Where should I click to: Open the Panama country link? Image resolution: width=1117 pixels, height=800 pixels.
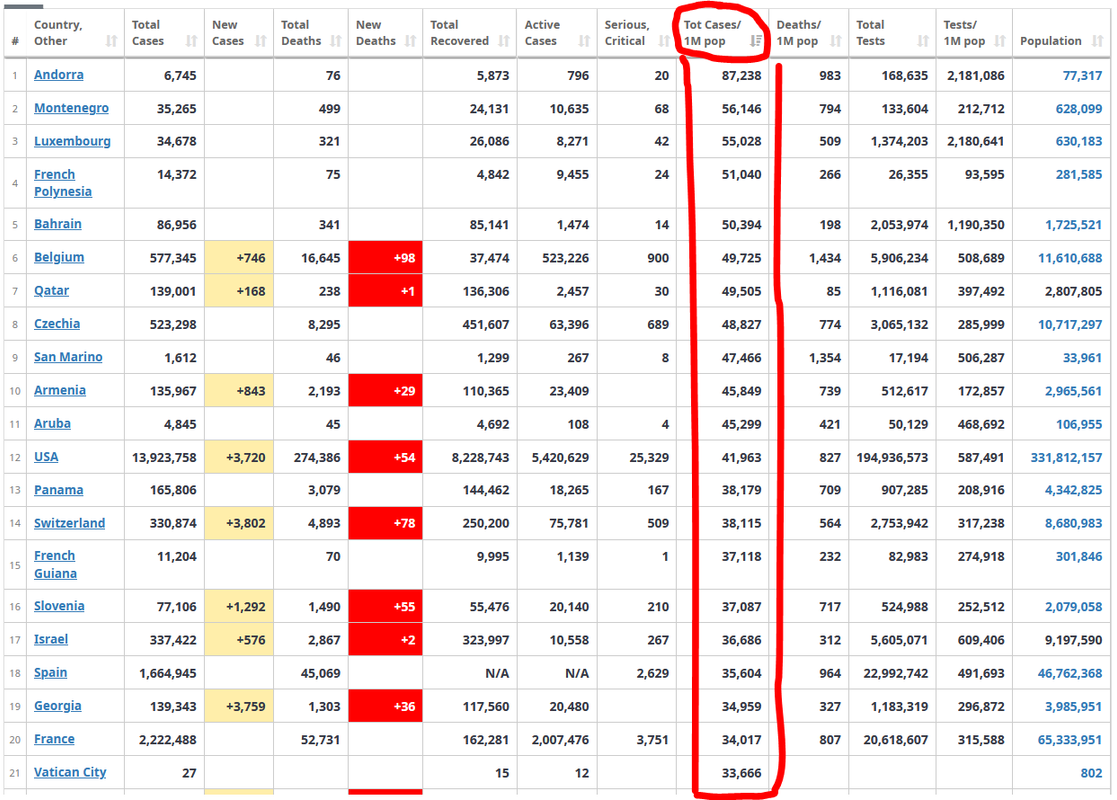pyautogui.click(x=58, y=490)
